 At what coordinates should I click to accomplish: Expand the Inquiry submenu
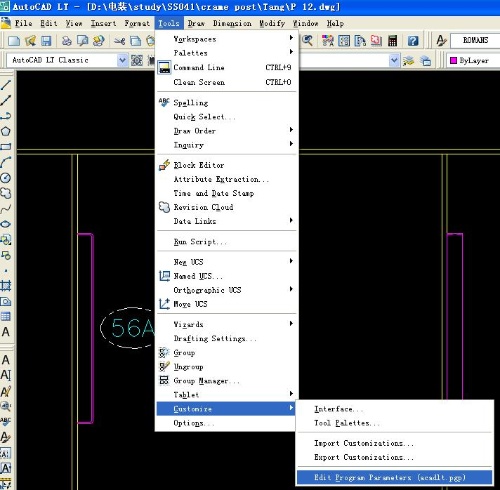click(227, 145)
